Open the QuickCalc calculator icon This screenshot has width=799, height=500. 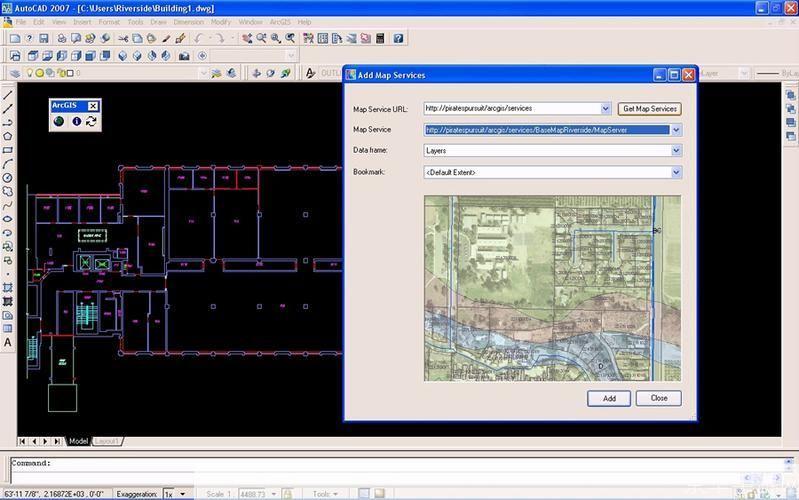pos(380,38)
